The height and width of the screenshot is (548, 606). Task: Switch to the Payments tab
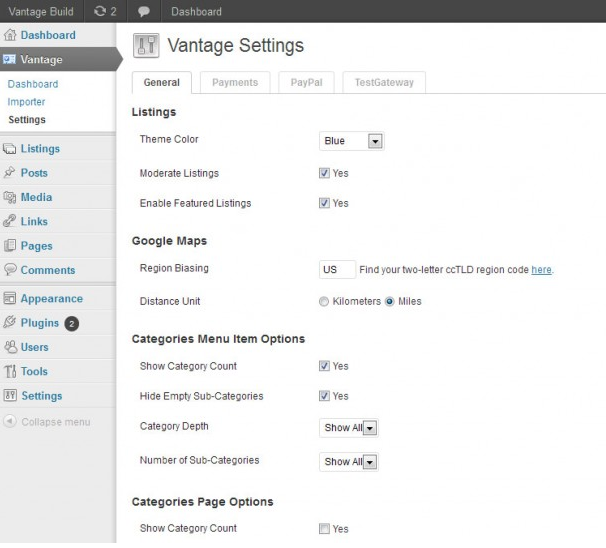235,82
